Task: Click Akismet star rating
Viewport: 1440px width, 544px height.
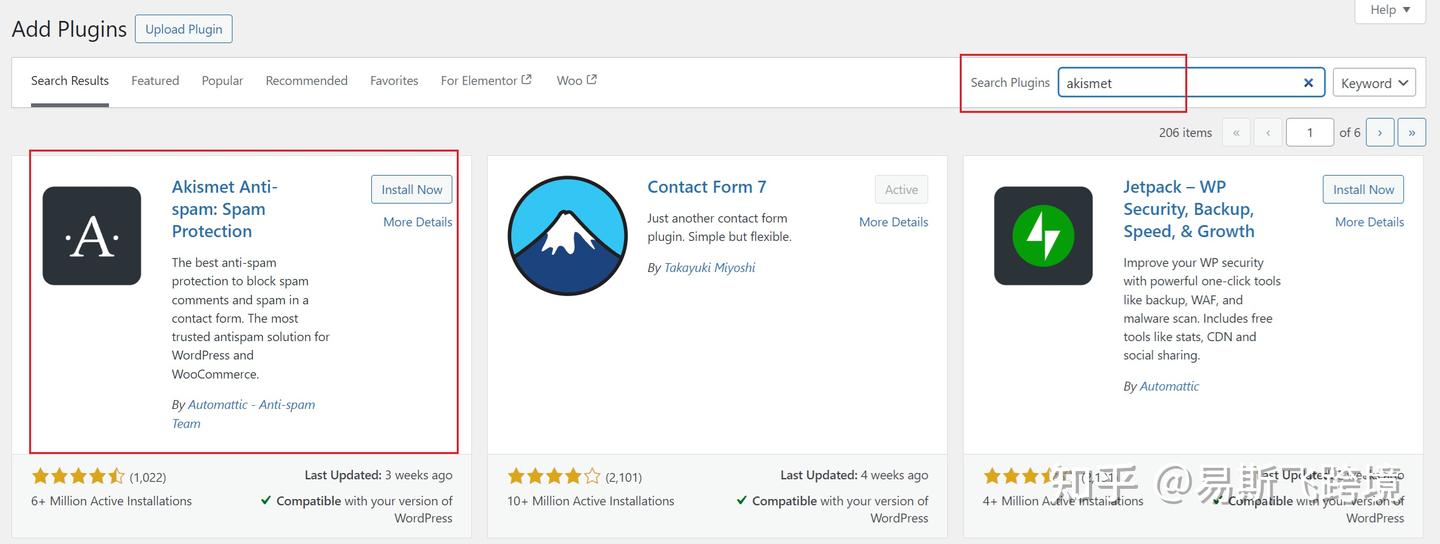Action: point(78,476)
